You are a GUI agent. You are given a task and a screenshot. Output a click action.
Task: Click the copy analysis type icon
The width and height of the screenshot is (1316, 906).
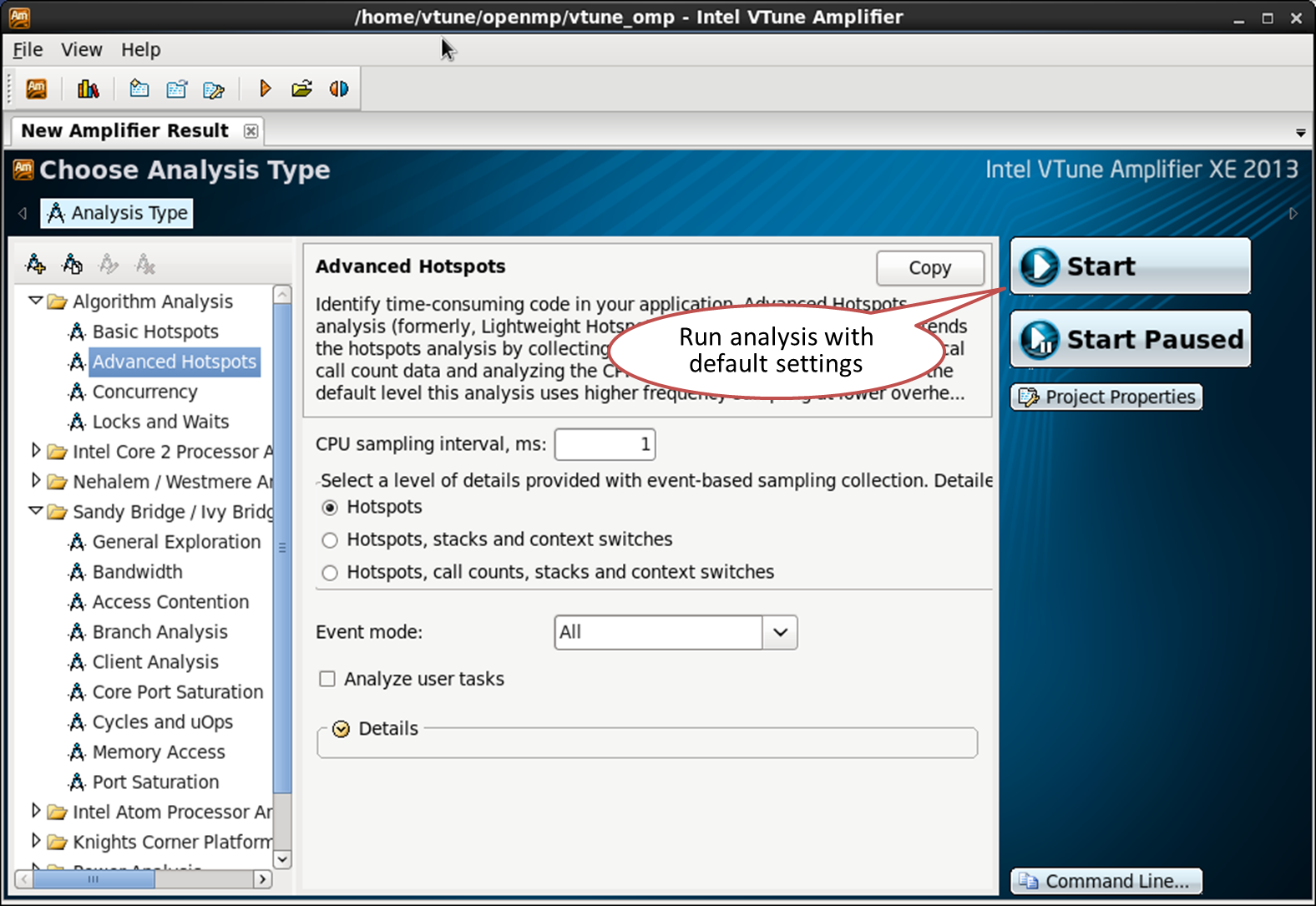pos(73,265)
